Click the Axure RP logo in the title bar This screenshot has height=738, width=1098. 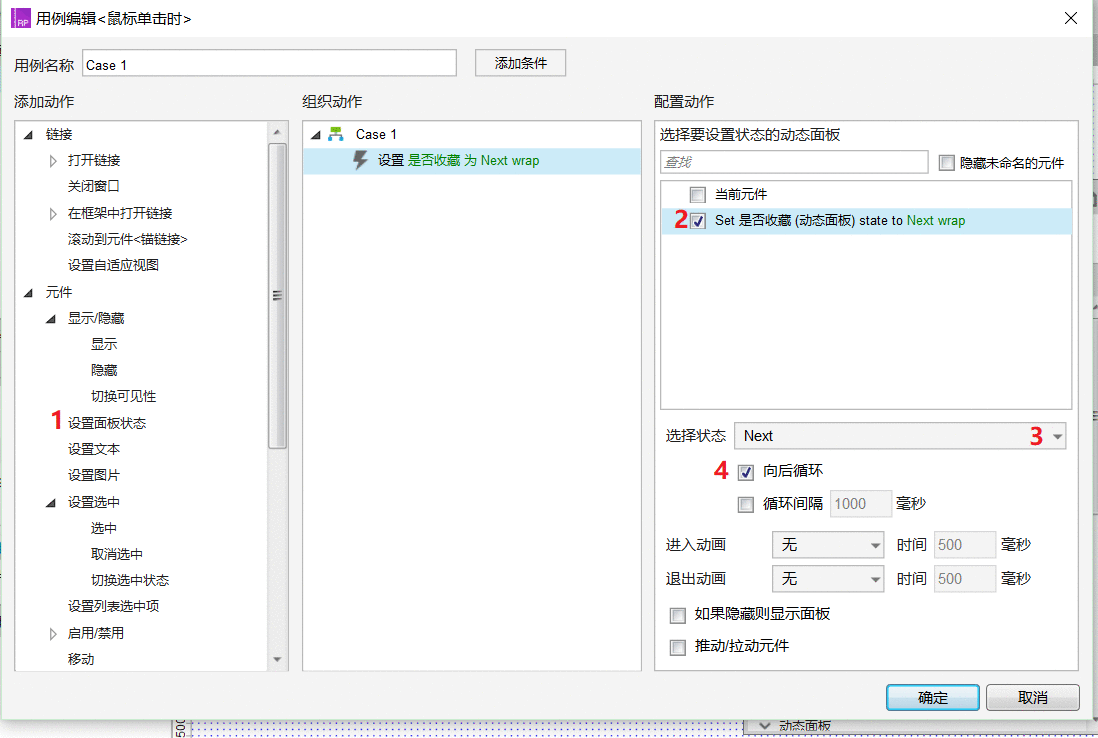point(20,18)
